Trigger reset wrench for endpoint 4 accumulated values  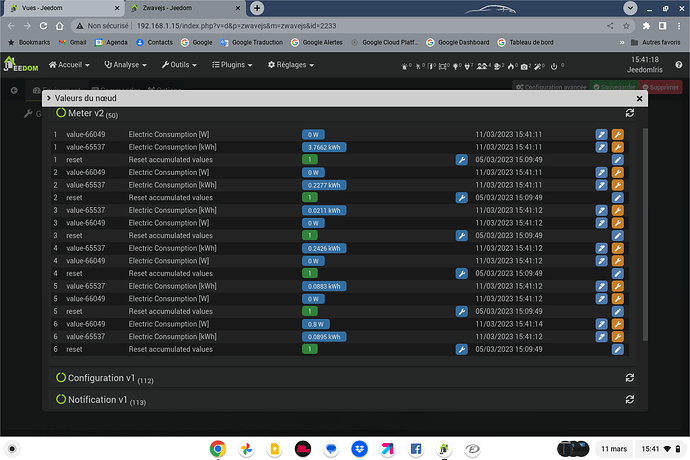(462, 273)
